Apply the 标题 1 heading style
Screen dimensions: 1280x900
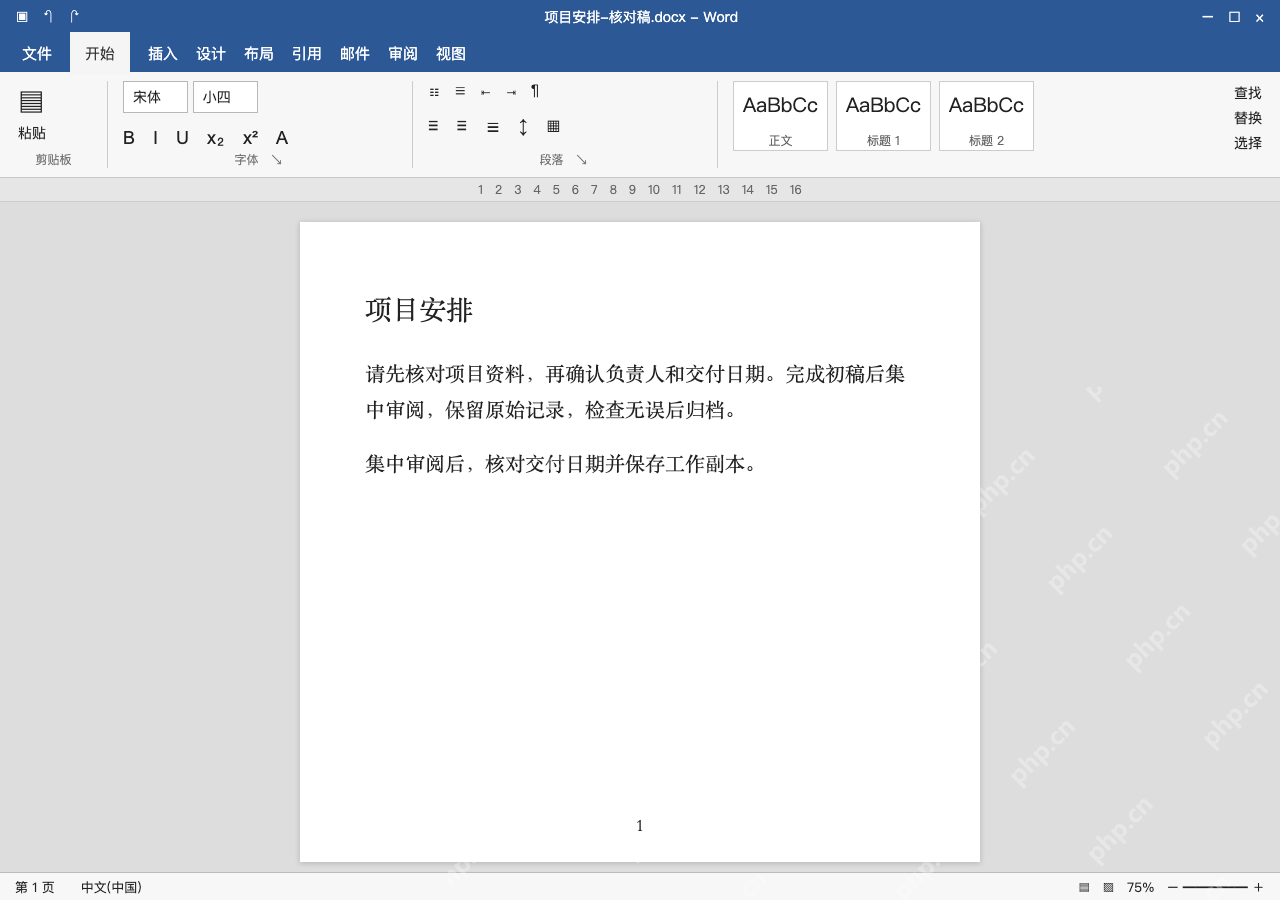pos(883,116)
